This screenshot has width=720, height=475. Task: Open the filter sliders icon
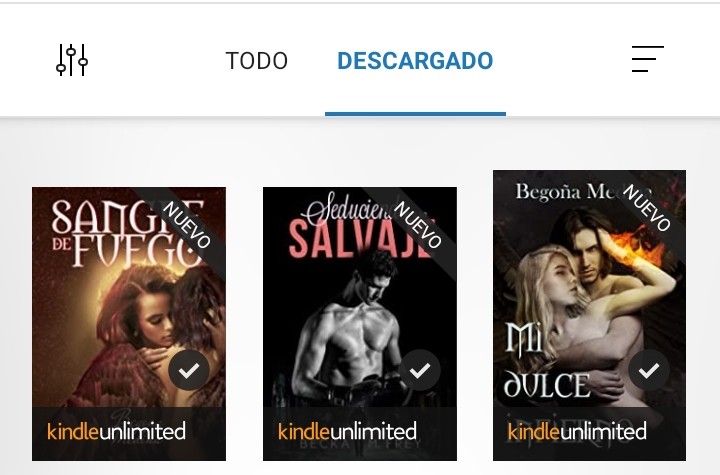[x=72, y=60]
